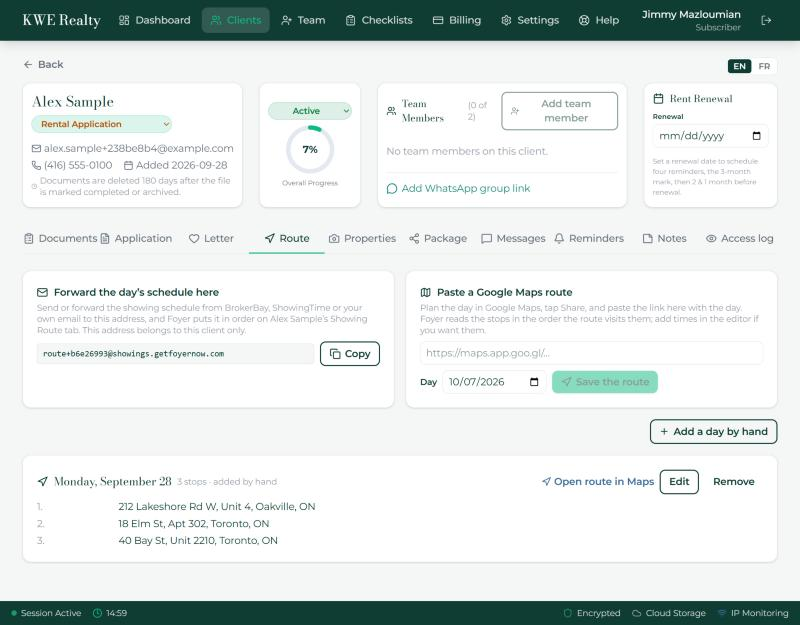This screenshot has width=800, height=625.
Task: Focus the Google Maps link input field
Action: tap(591, 353)
